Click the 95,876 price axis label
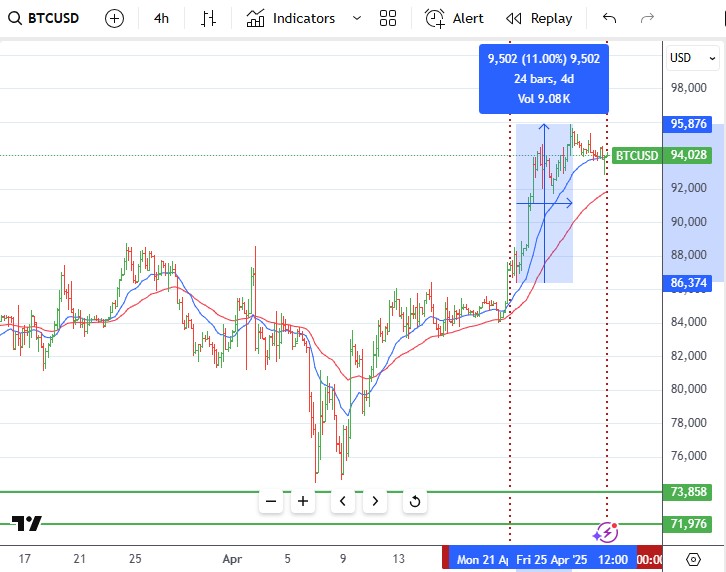Image resolution: width=726 pixels, height=572 pixels. pyautogui.click(x=688, y=124)
